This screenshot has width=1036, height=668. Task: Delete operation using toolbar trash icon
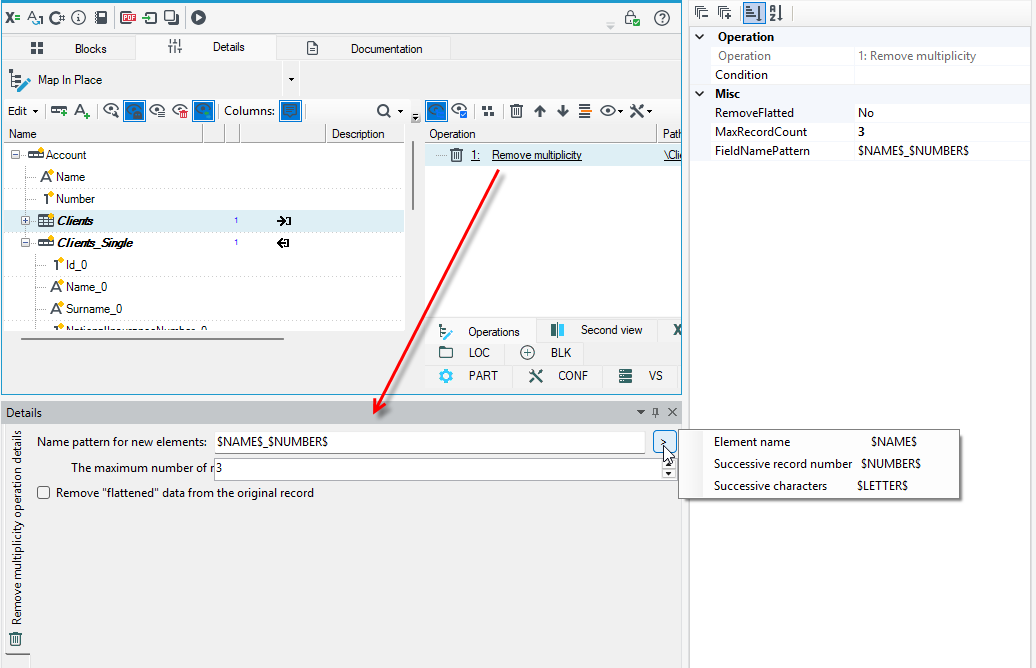(x=517, y=111)
